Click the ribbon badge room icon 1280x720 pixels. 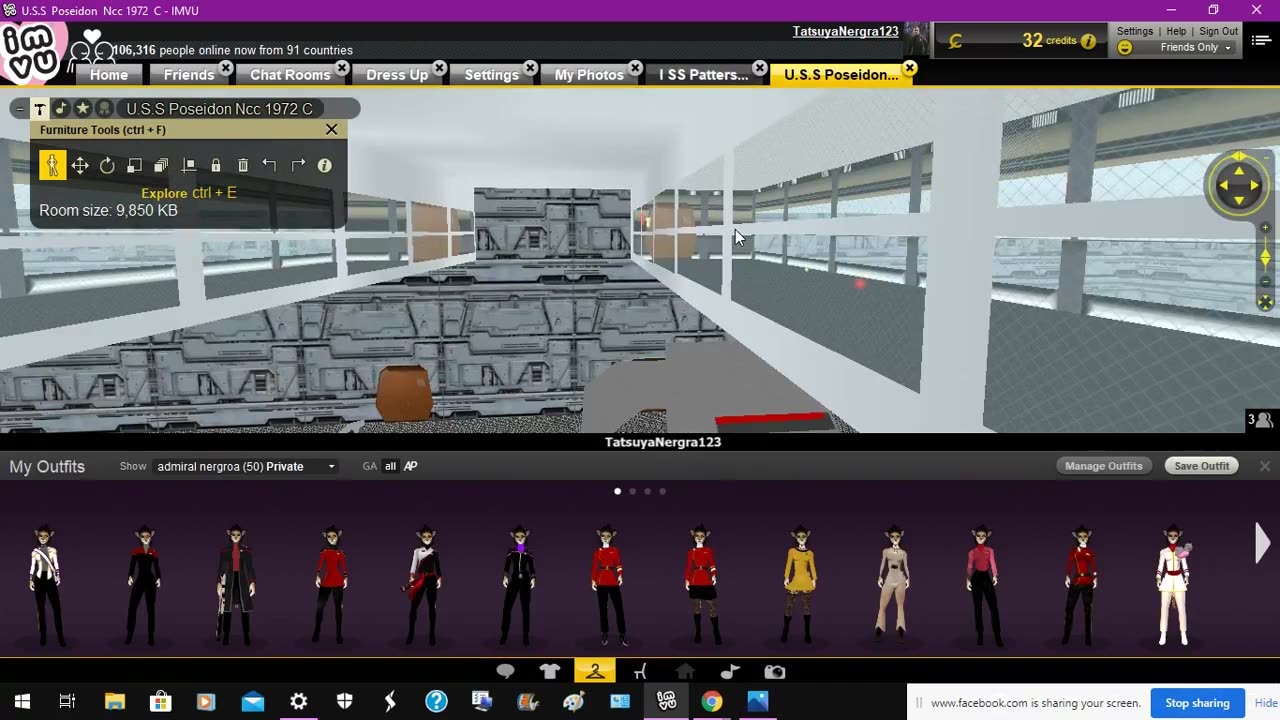tap(104, 108)
